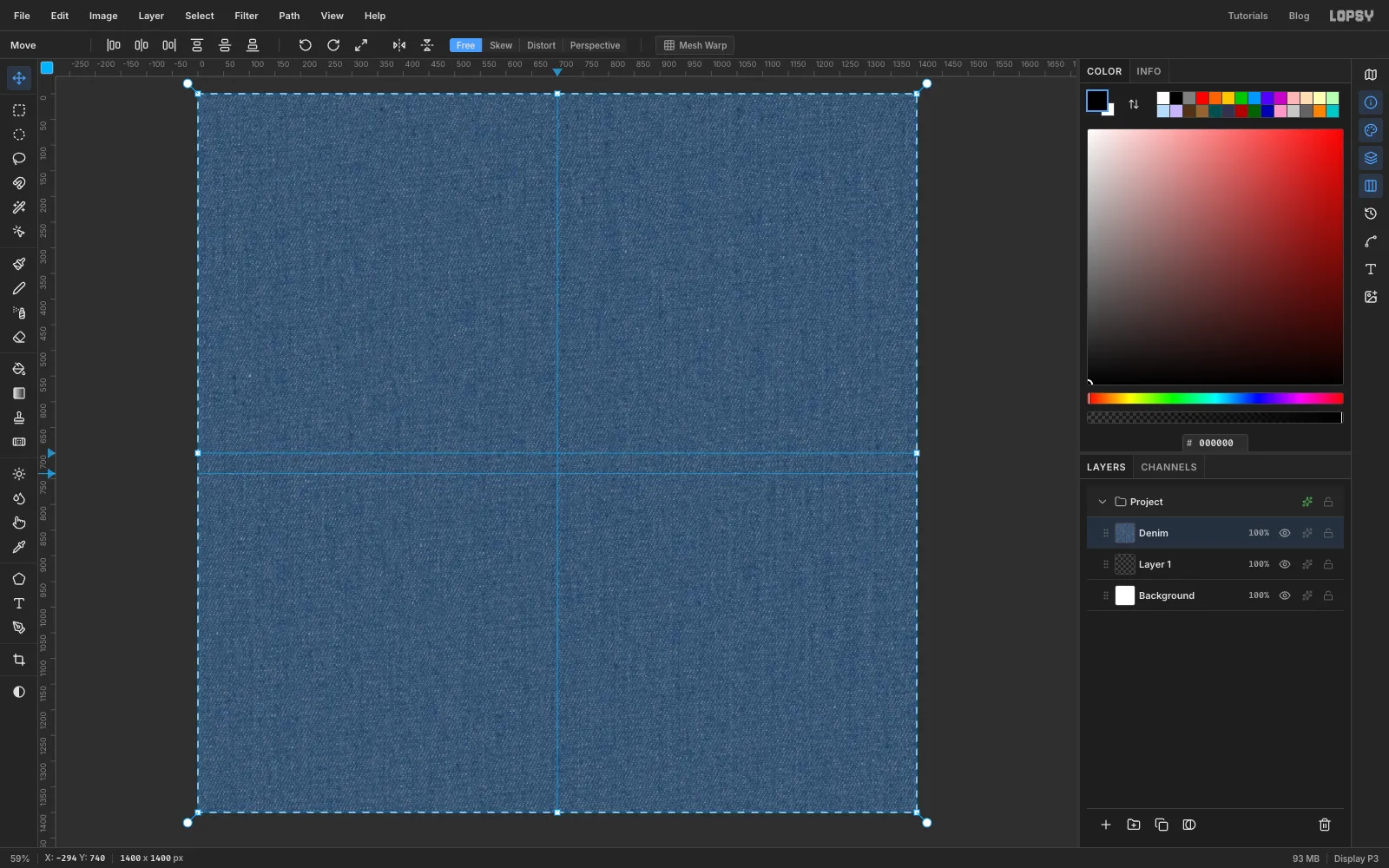
Task: Hide the Denim layer
Action: tap(1285, 533)
